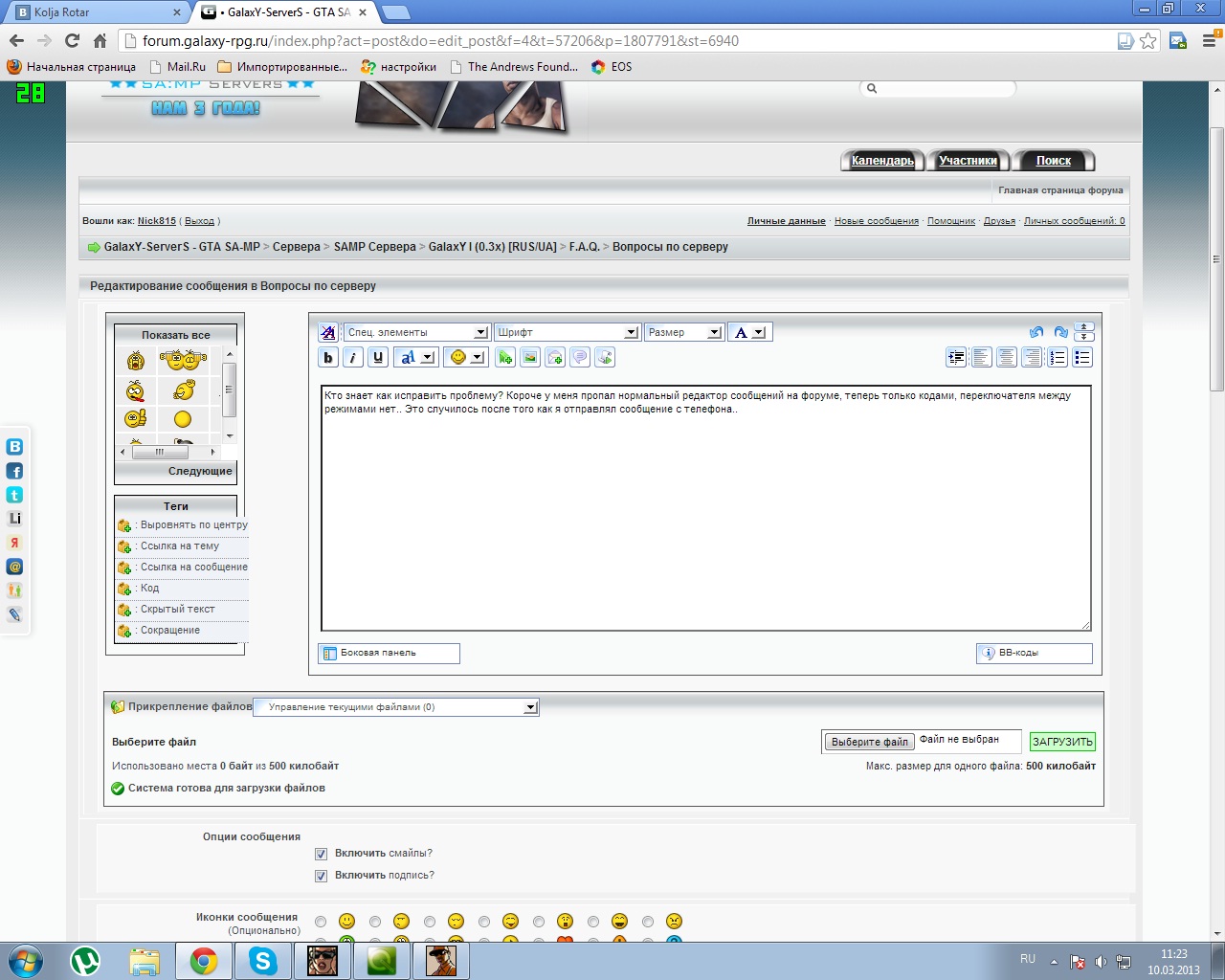1225x980 pixels.
Task: Open the Skype taskbar icon
Action: 263,961
